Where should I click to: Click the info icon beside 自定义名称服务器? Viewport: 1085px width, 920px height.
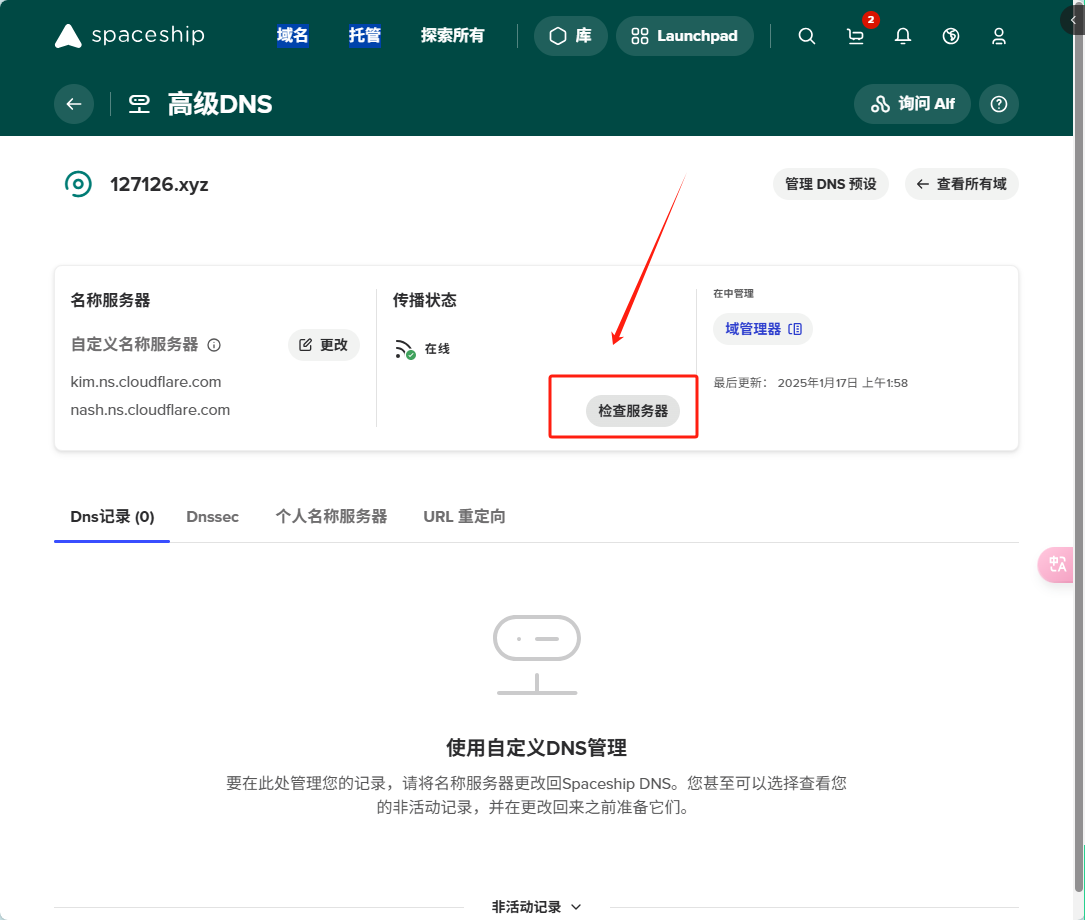coord(215,344)
